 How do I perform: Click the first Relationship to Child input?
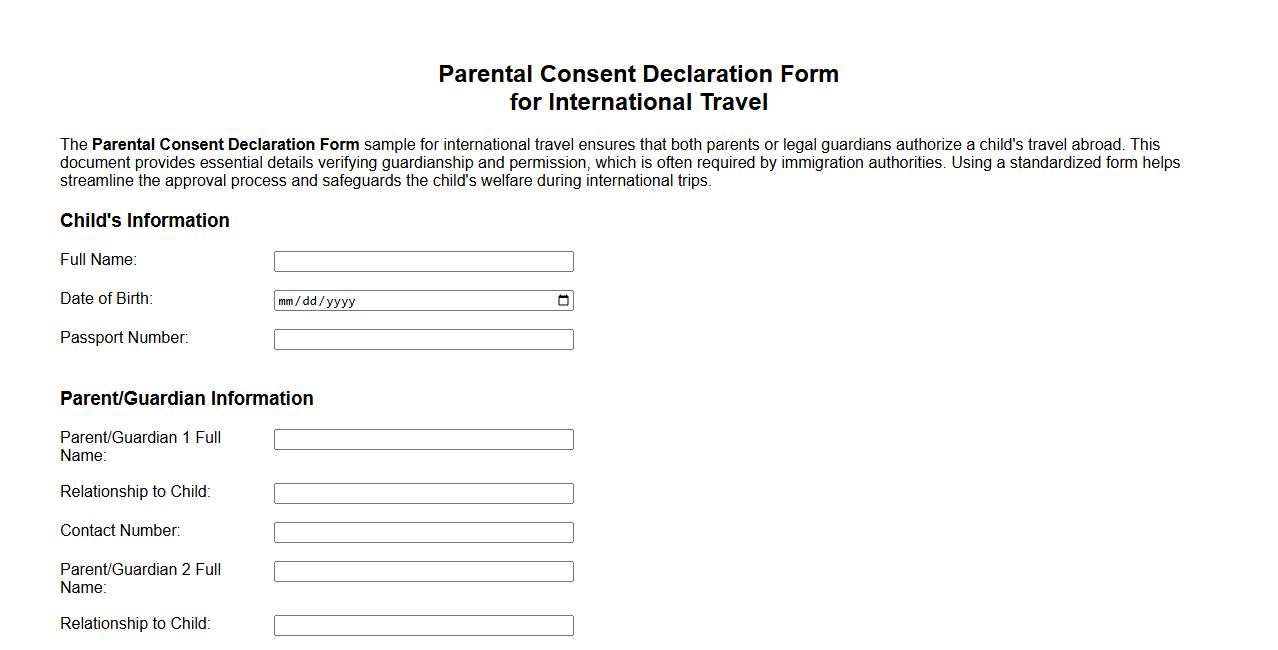pos(423,492)
